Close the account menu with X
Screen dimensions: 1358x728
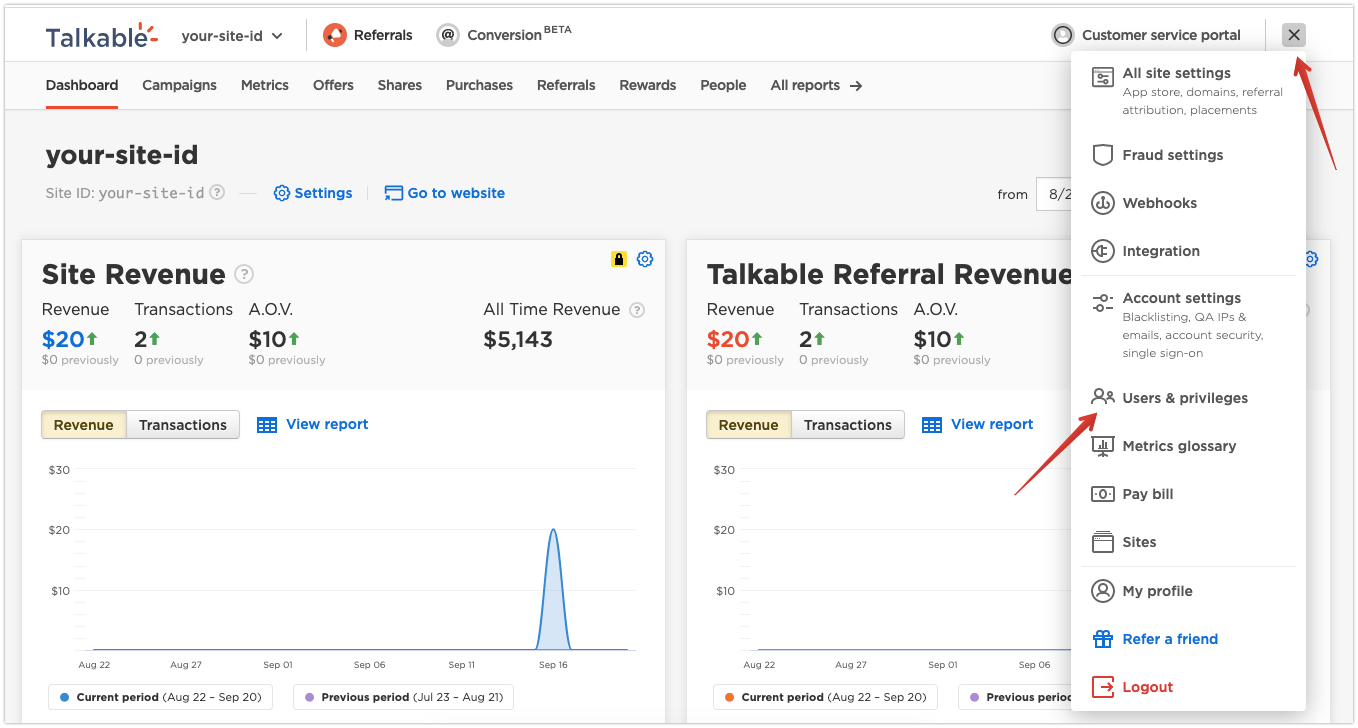tap(1294, 35)
